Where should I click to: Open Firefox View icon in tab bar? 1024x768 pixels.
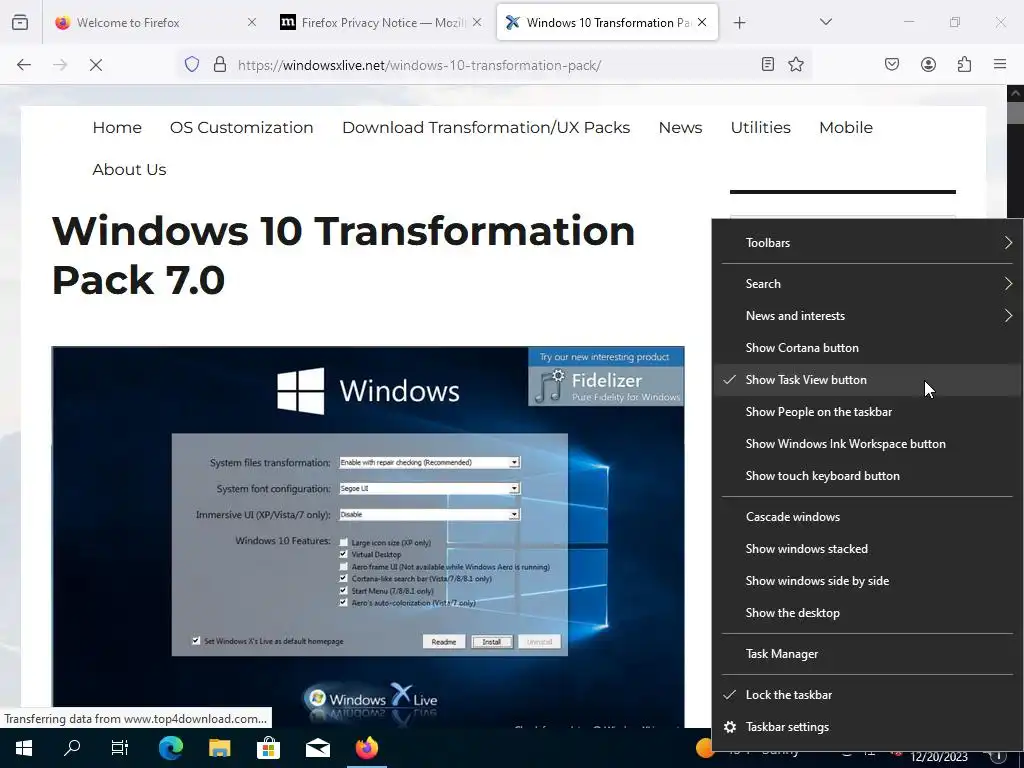(x=20, y=22)
